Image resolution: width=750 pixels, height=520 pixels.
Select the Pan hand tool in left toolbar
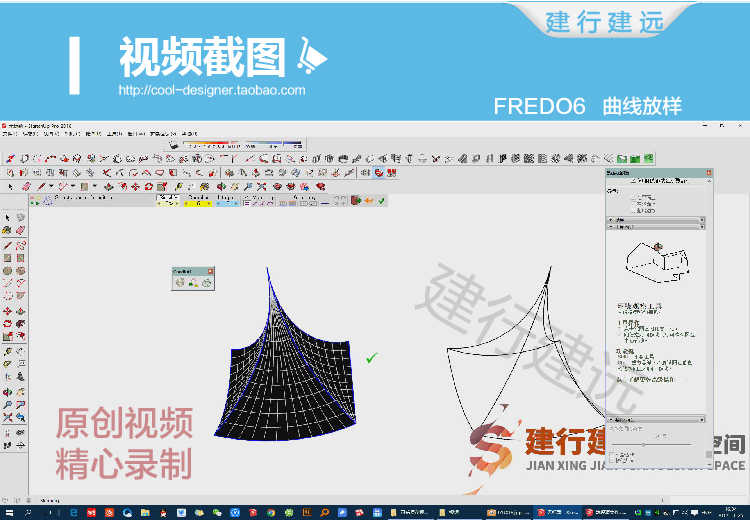(x=20, y=392)
